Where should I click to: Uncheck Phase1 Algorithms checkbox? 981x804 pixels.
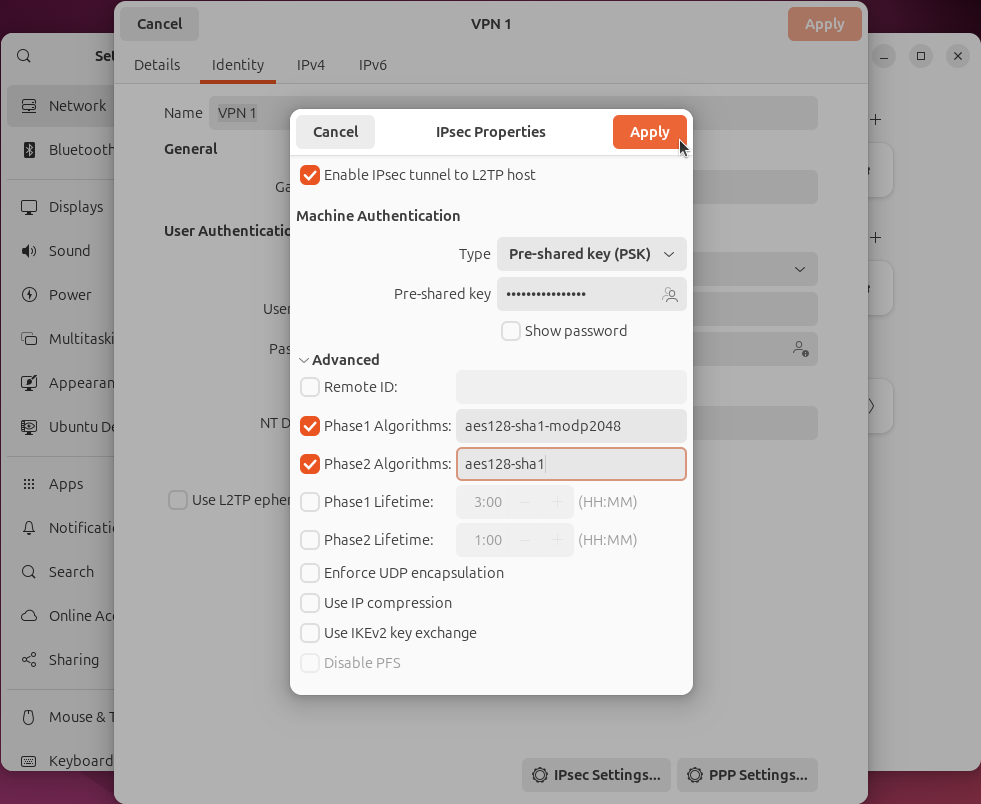pos(310,426)
